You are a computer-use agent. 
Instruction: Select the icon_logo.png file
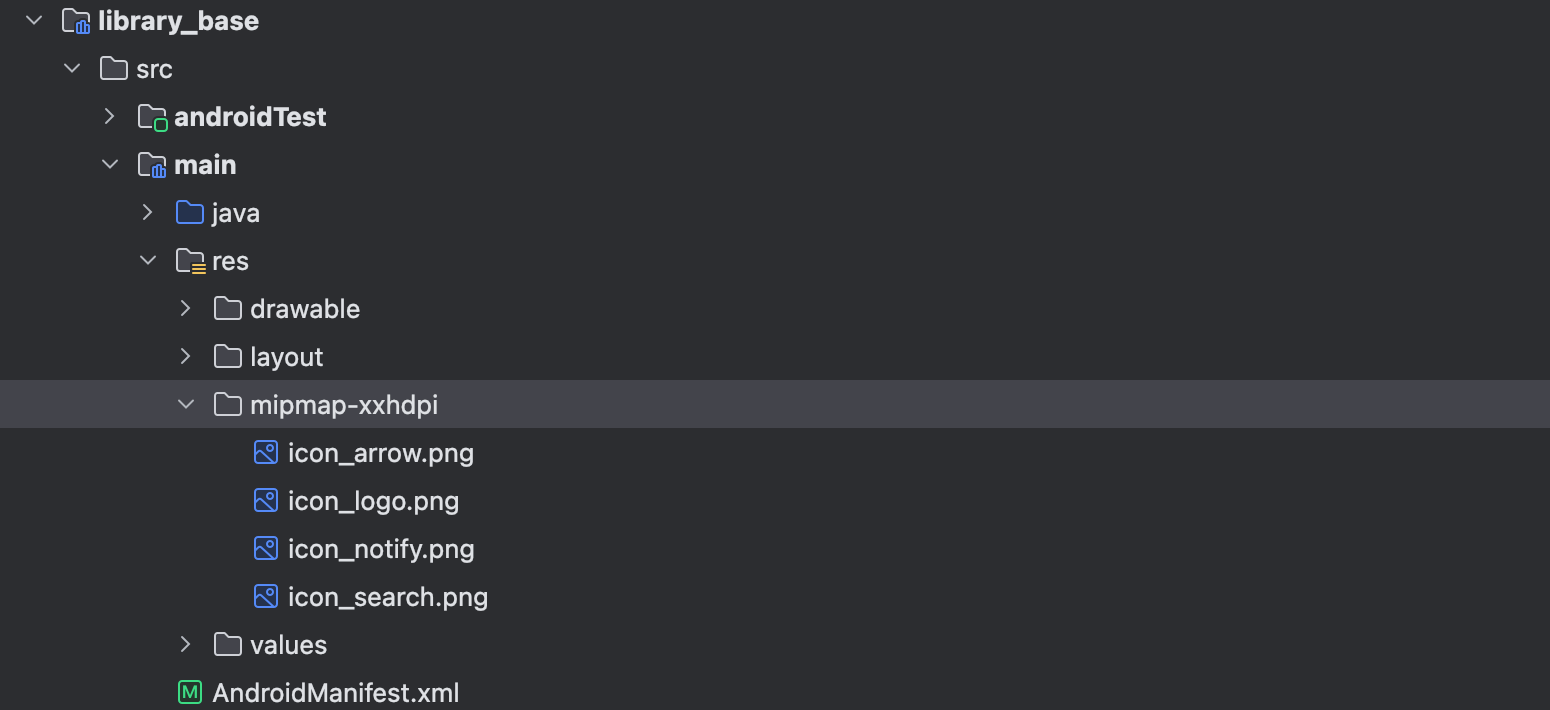(x=373, y=500)
